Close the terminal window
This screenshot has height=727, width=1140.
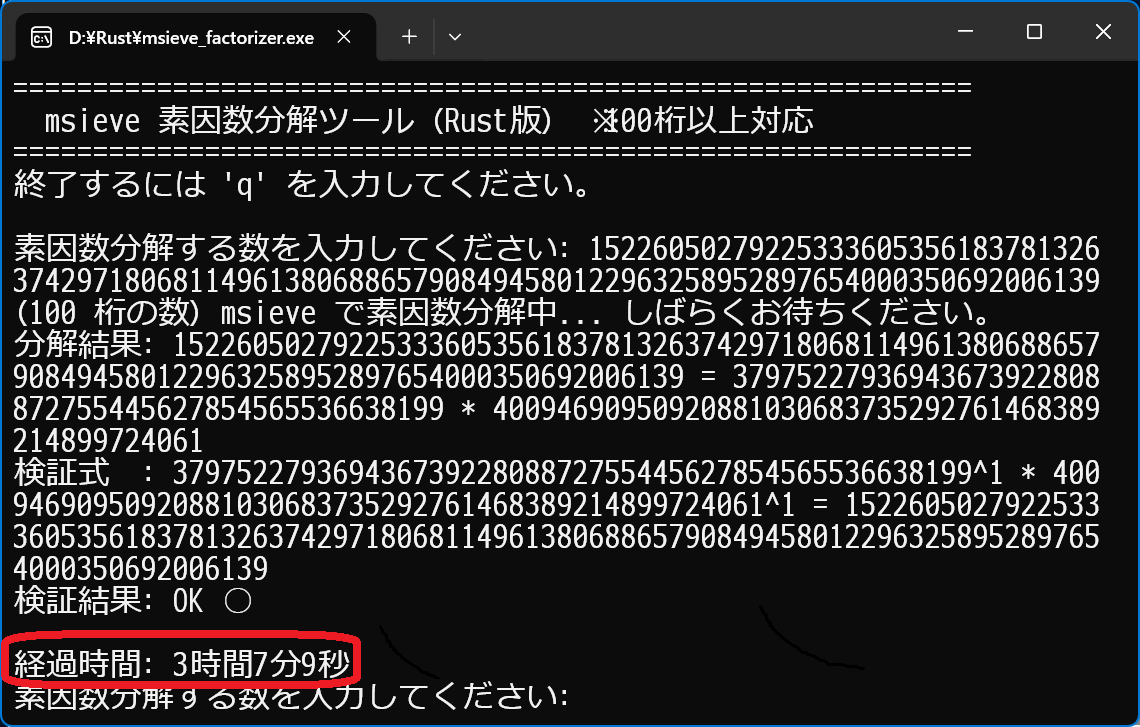tap(1103, 33)
